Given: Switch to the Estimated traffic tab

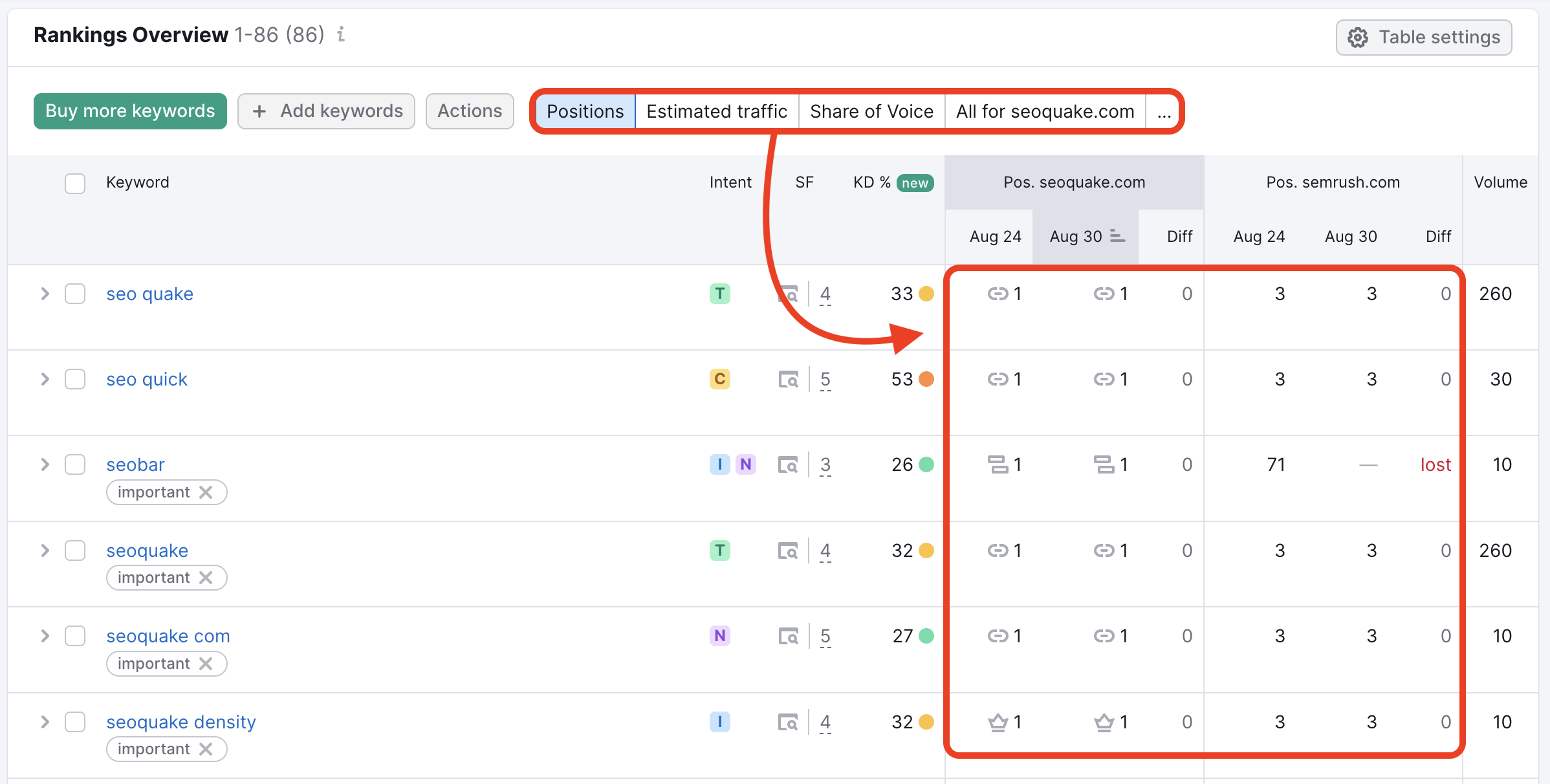Looking at the screenshot, I should coord(717,111).
